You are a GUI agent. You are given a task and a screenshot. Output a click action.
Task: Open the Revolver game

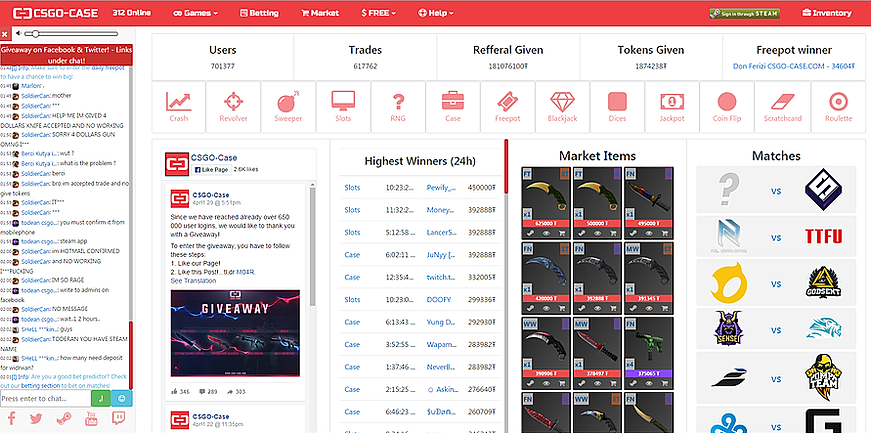coord(233,107)
